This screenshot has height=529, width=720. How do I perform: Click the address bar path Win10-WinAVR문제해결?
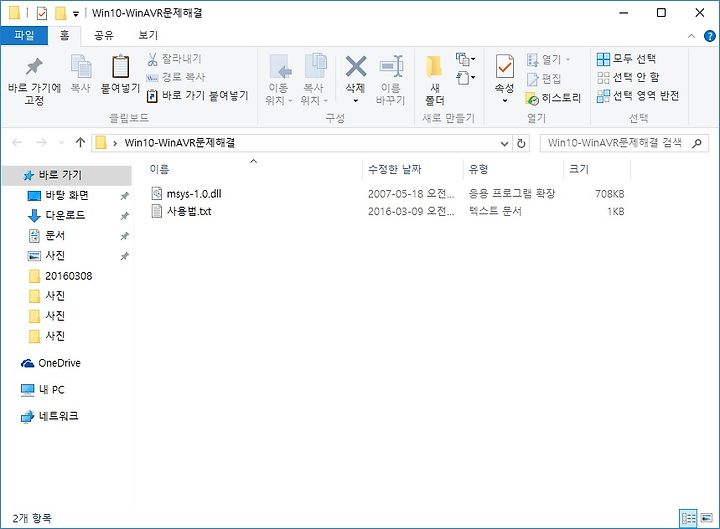[180, 143]
